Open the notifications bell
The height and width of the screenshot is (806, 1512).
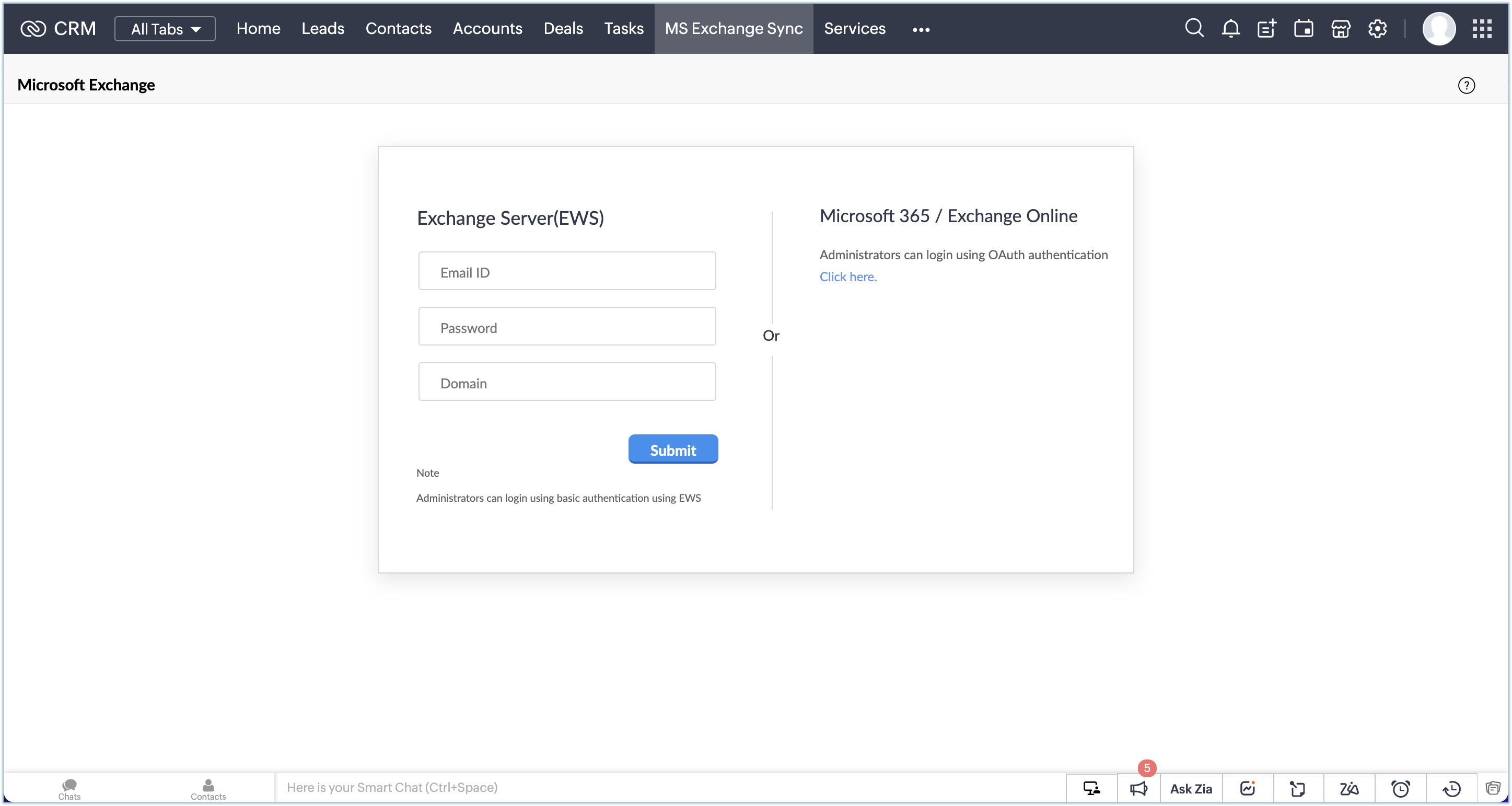1230,28
